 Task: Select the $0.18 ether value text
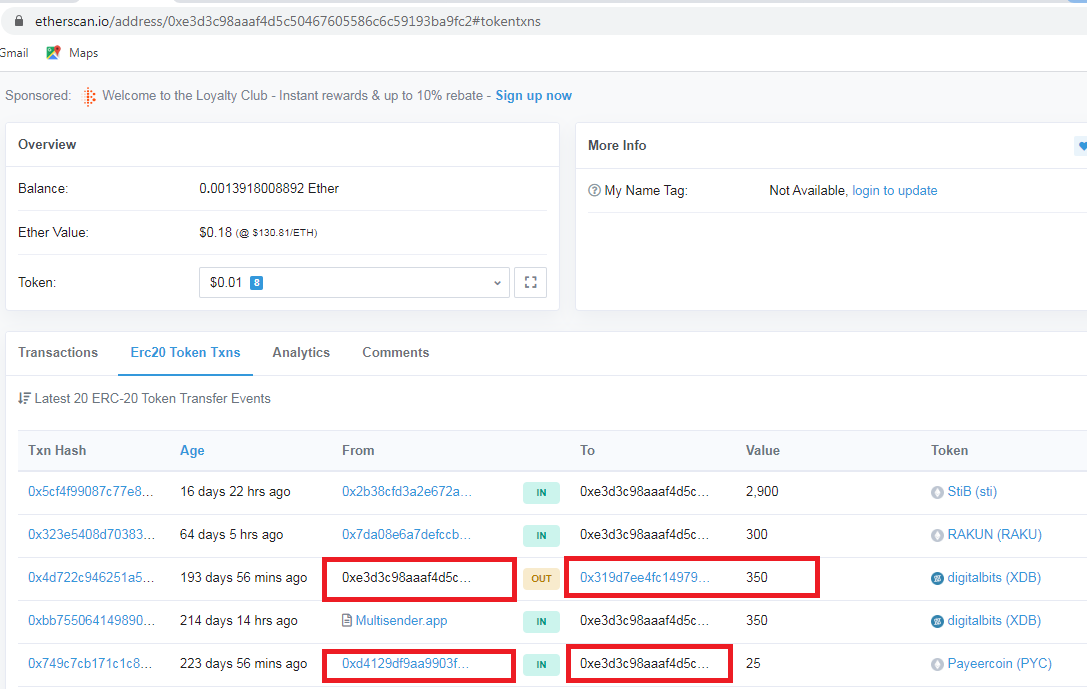(x=216, y=232)
